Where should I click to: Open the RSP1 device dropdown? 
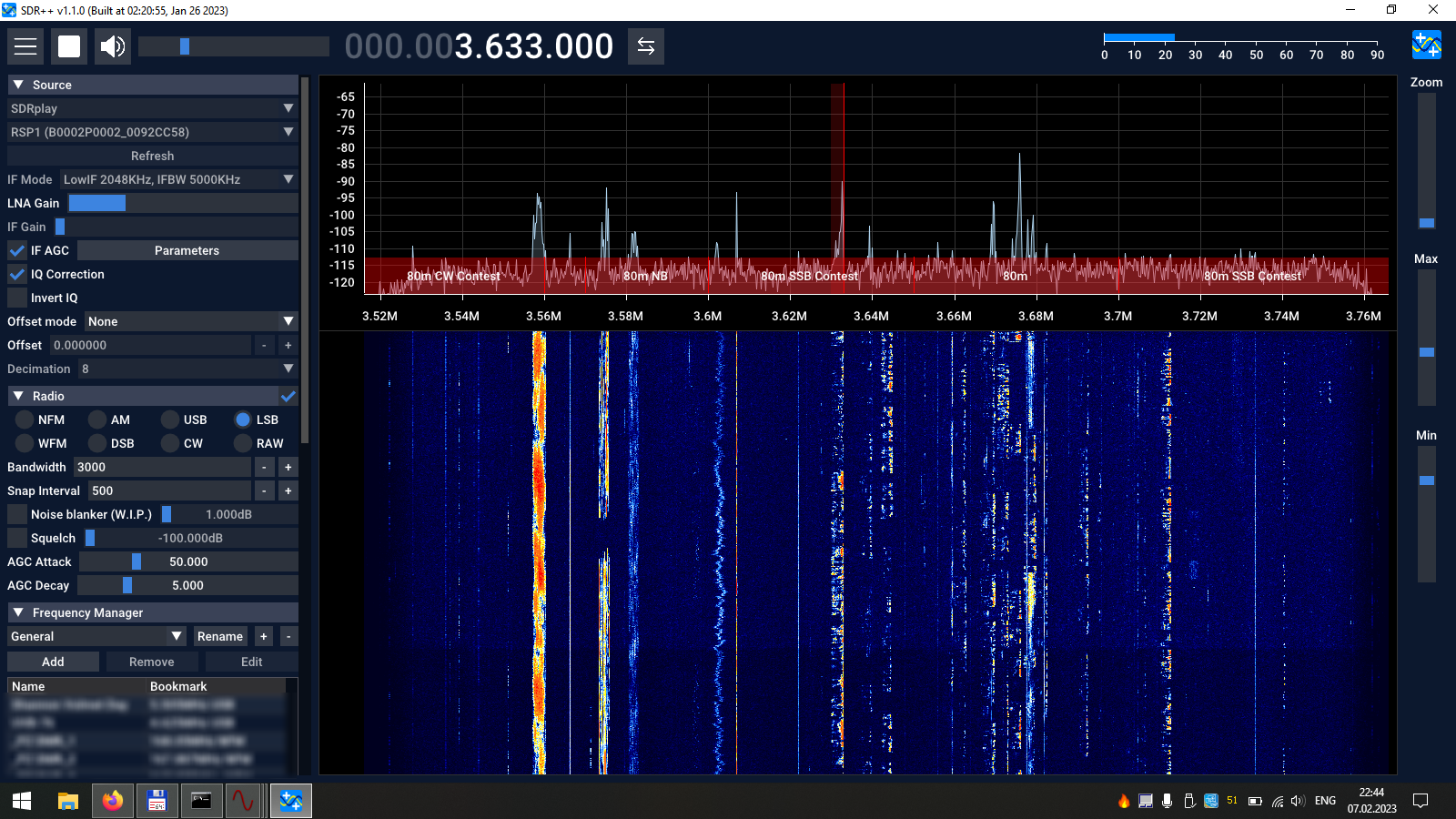(x=153, y=132)
